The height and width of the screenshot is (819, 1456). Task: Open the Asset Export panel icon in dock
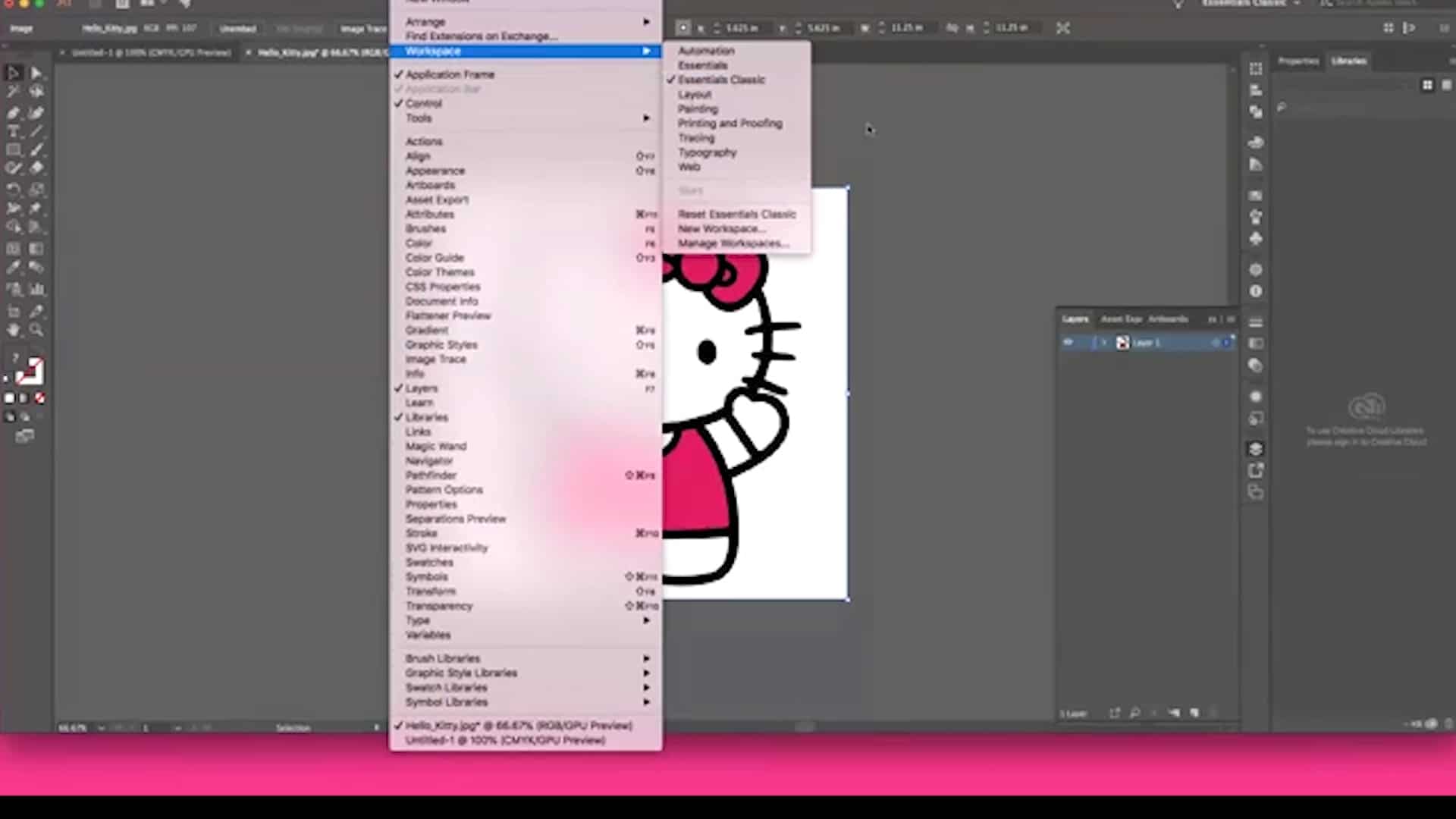(1256, 471)
